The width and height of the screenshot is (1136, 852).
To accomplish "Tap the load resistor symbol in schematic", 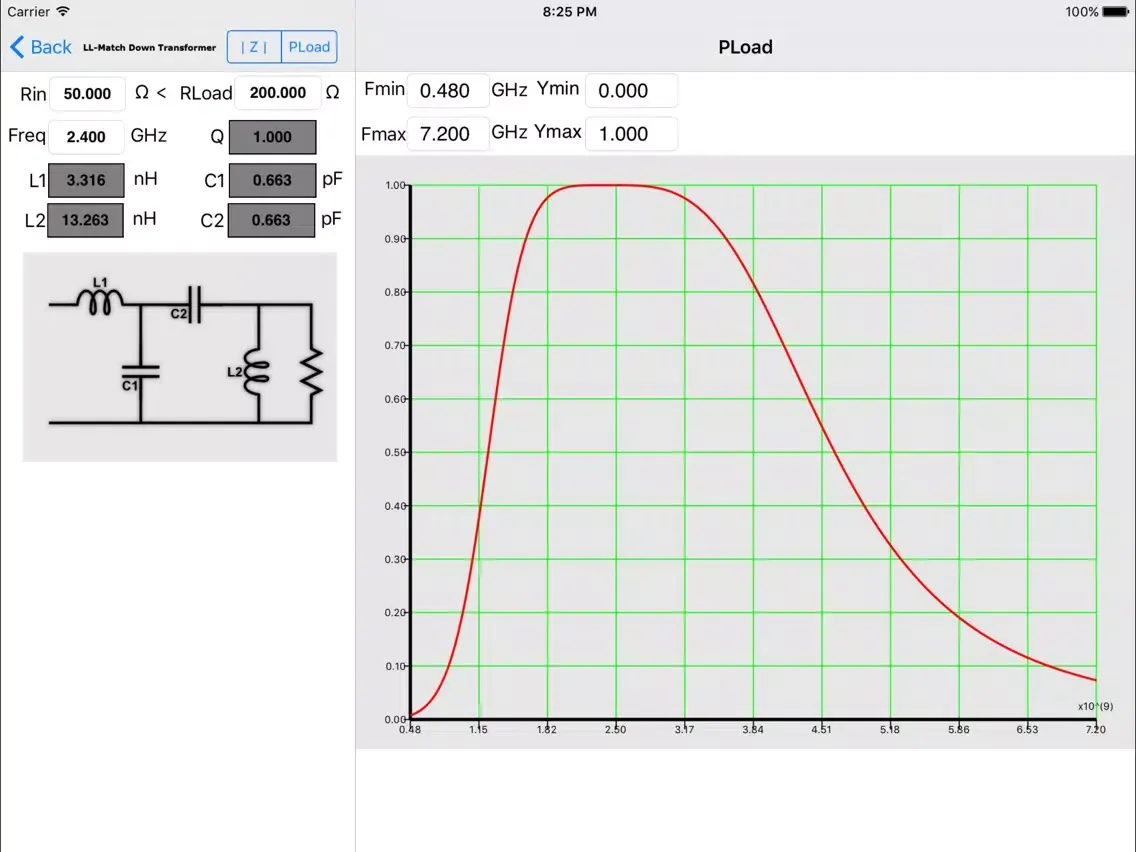I will (312, 372).
